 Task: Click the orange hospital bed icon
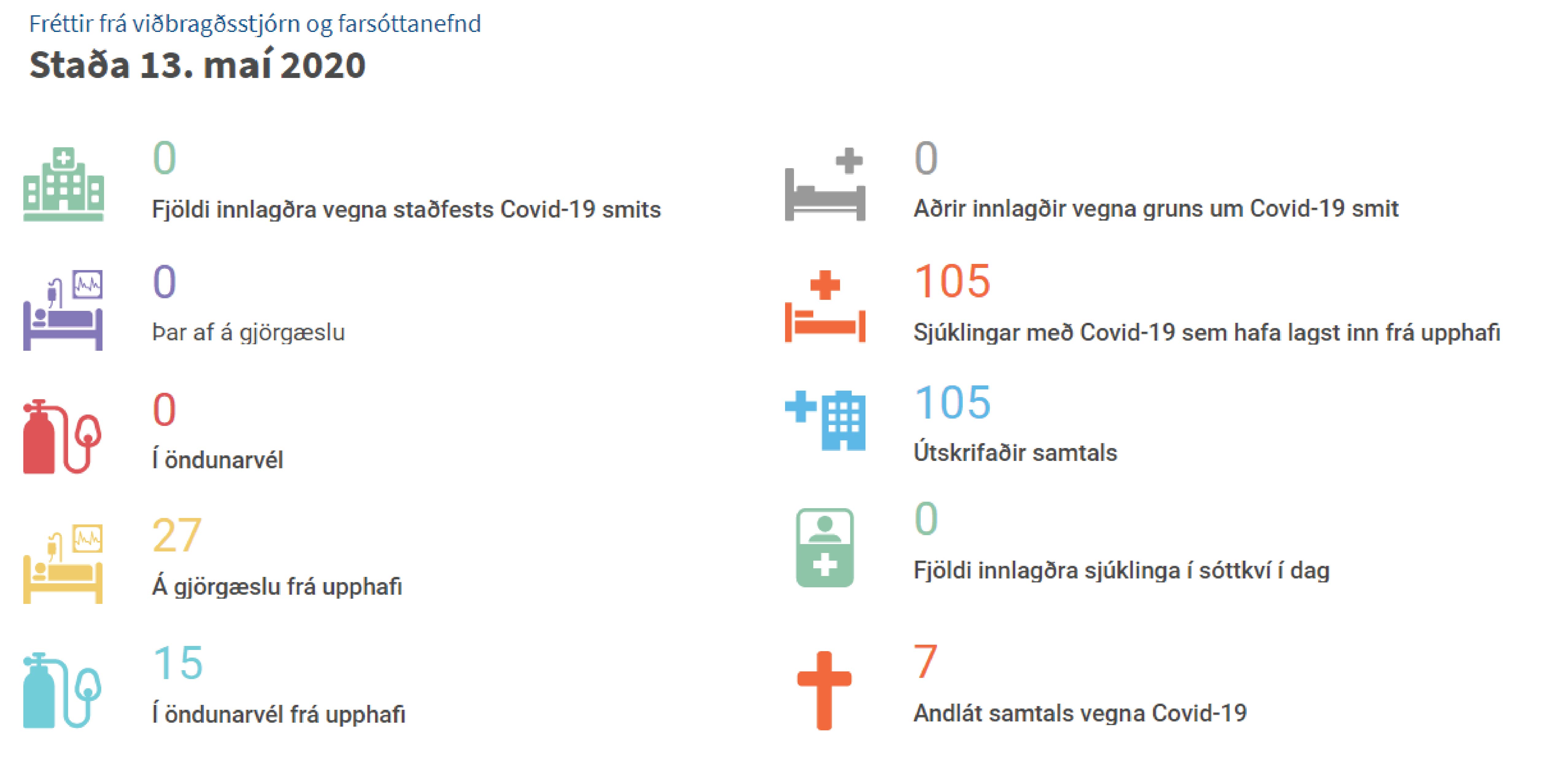click(825, 307)
